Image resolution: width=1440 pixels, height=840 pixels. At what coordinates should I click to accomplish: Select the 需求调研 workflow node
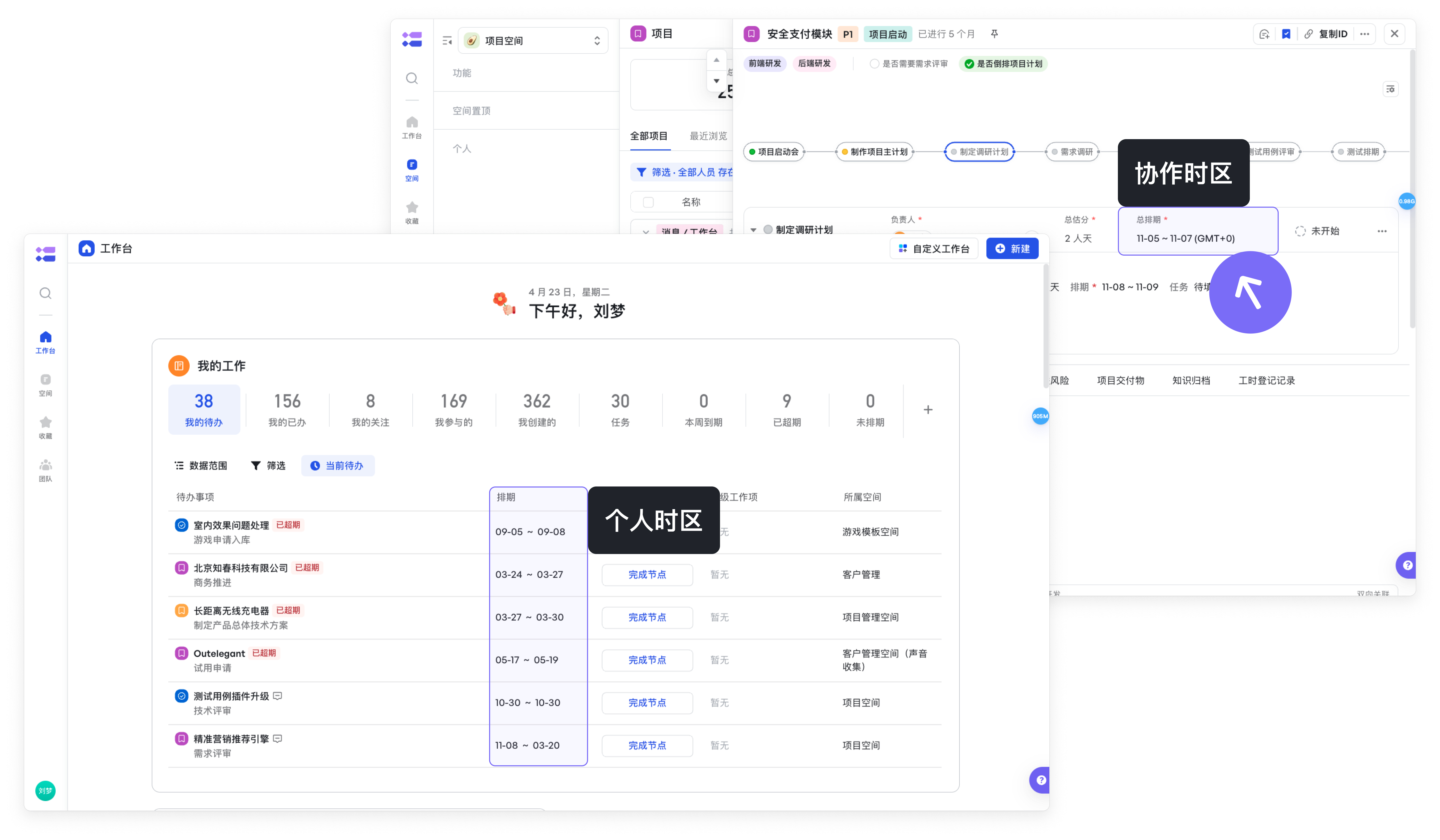point(1072,152)
